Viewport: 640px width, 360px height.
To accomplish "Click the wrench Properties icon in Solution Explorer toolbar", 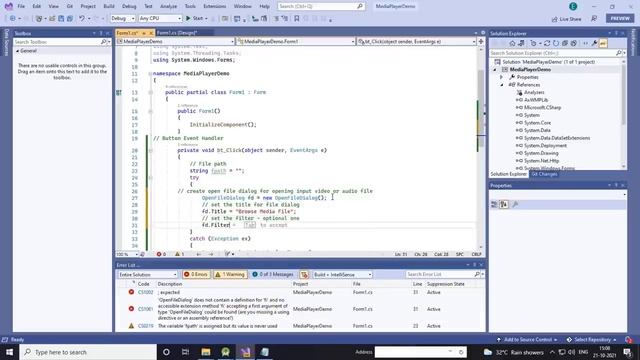I will 595,43.
